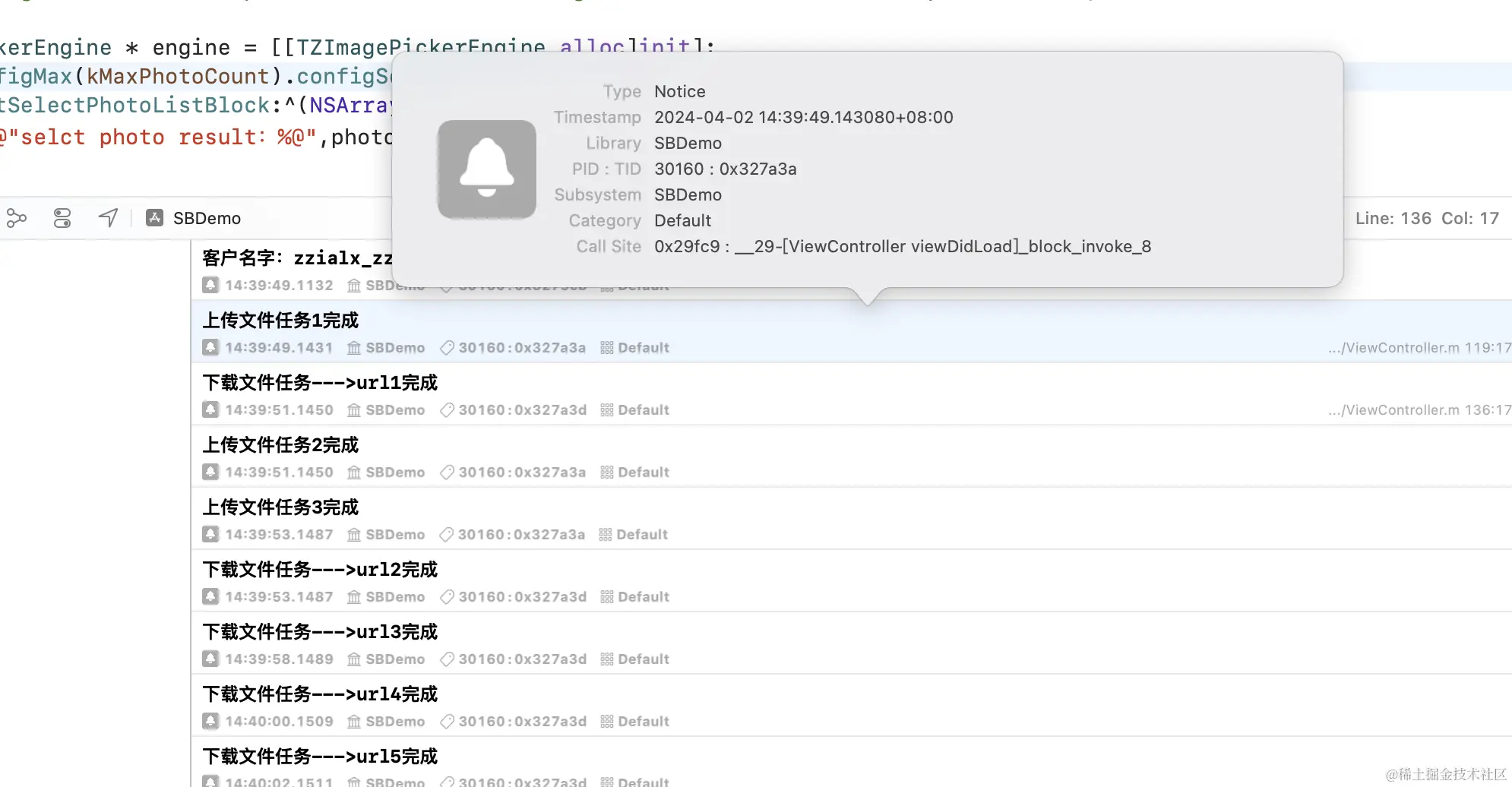Click Type value Notice in popover
Screen dimensions: 1512x787
[680, 91]
